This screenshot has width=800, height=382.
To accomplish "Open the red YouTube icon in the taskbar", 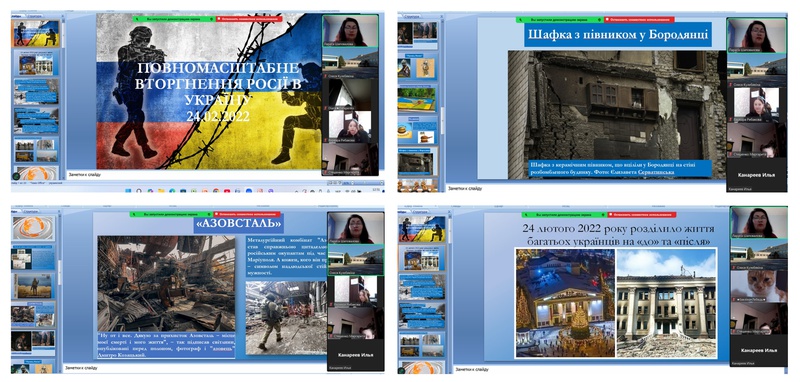I will 227,191.
